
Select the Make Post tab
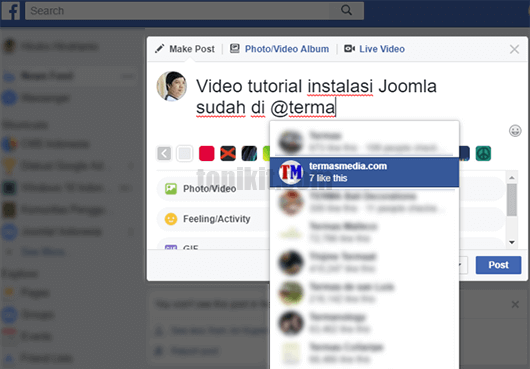tap(185, 49)
